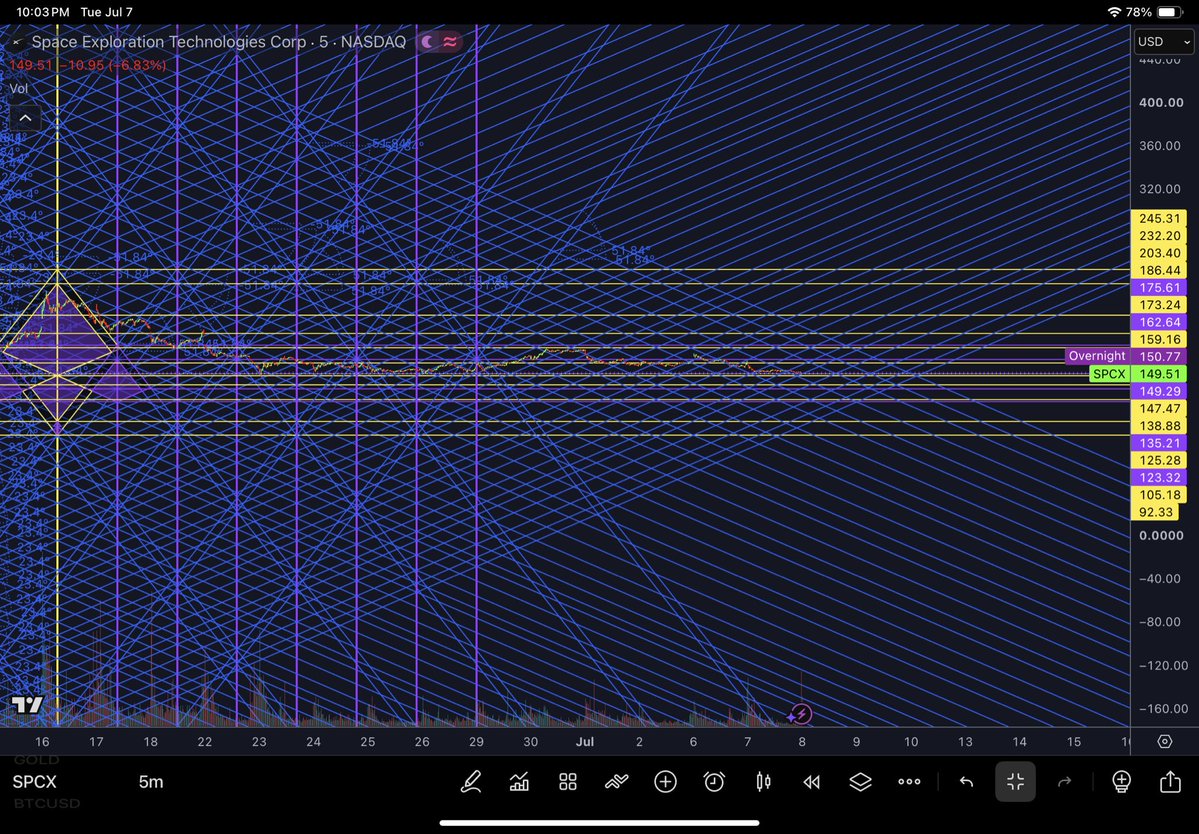This screenshot has height=834, width=1199.
Task: Tap date 29 on time axis
Action: 476,742
